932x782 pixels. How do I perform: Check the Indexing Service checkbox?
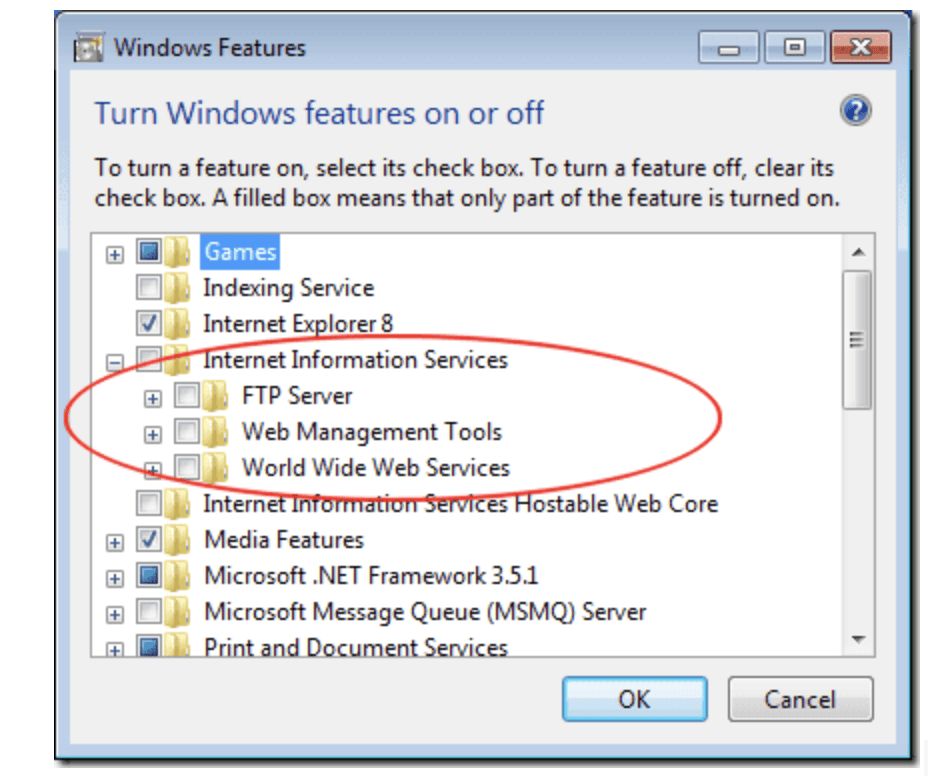(149, 288)
